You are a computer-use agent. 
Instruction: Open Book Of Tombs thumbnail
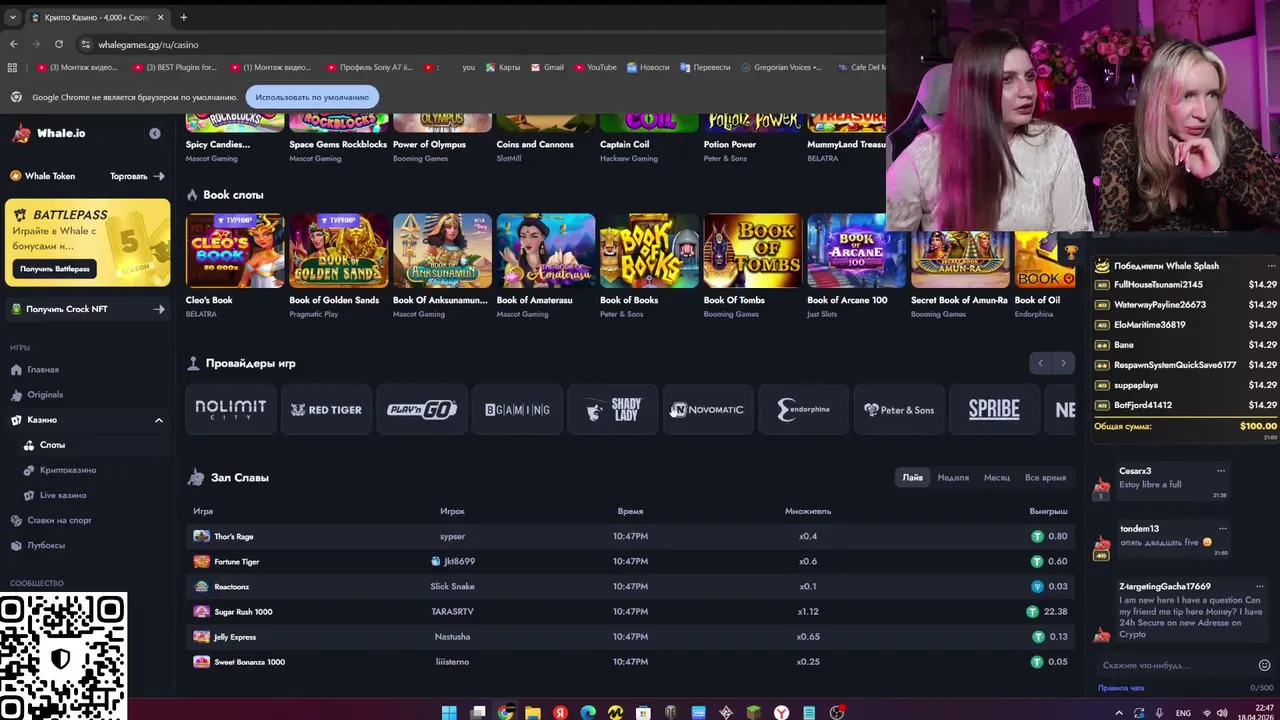click(753, 251)
